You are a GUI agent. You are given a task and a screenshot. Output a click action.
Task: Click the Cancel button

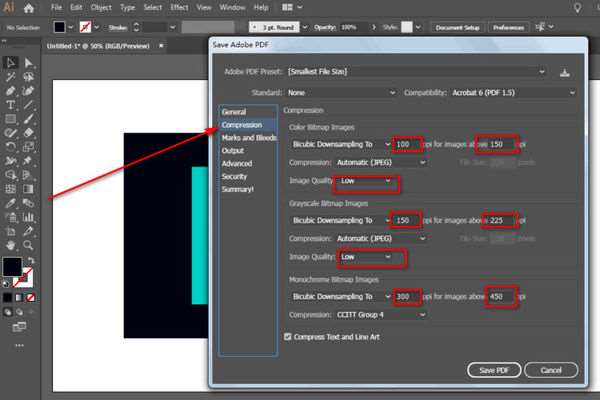551,370
